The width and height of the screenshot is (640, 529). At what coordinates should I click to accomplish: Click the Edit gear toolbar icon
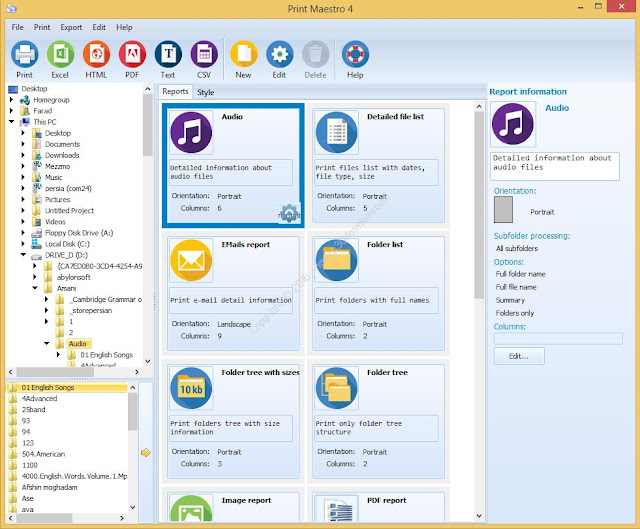coord(280,54)
